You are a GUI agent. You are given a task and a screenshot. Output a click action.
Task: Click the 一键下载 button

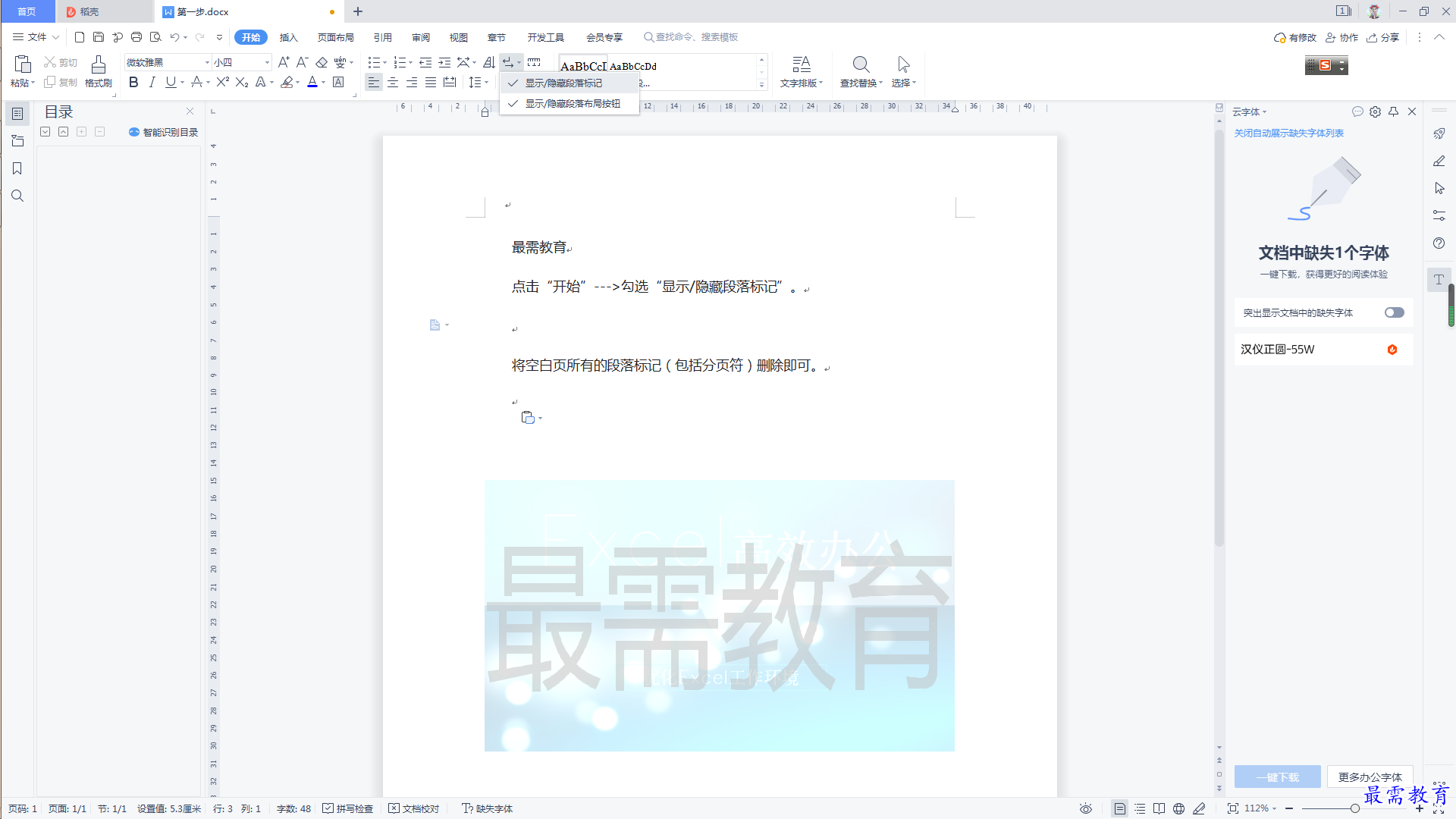pyautogui.click(x=1278, y=777)
